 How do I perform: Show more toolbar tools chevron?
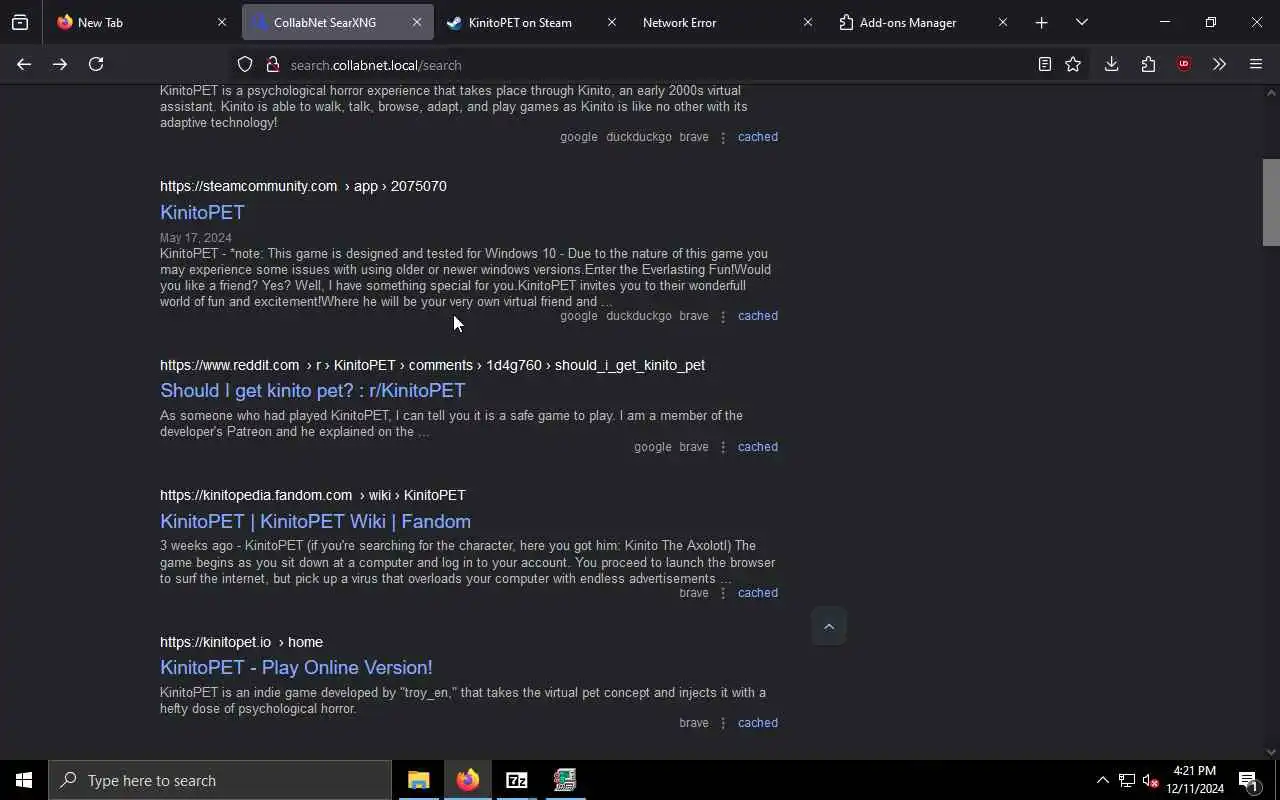[x=1219, y=64]
